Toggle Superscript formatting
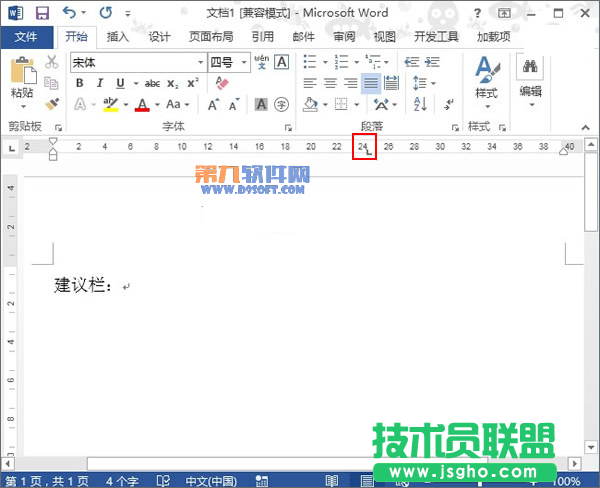Screen dimensions: 600x488 coord(192,83)
